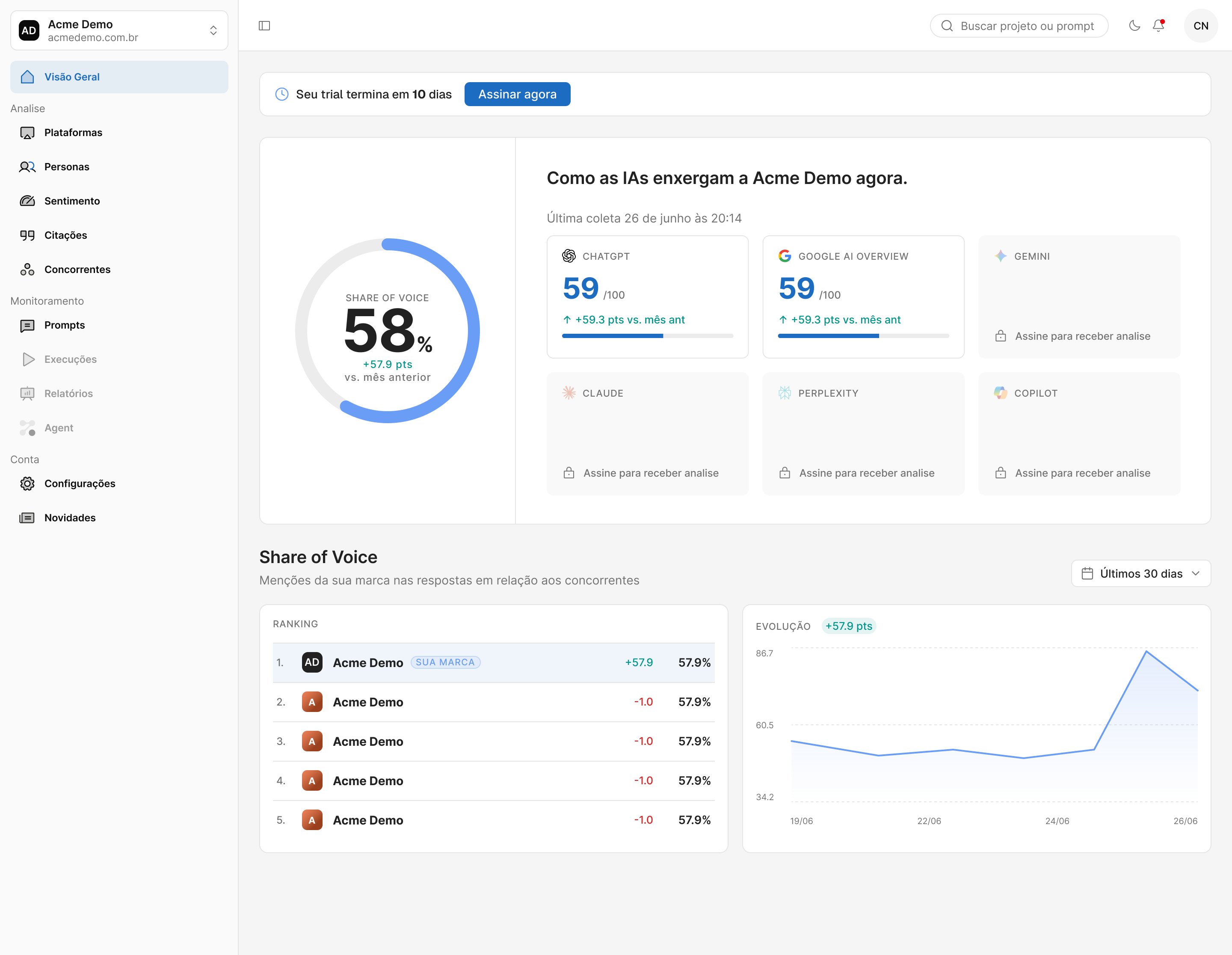This screenshot has width=1232, height=955.
Task: Click the lock icon in the Copilot card
Action: click(x=1001, y=473)
